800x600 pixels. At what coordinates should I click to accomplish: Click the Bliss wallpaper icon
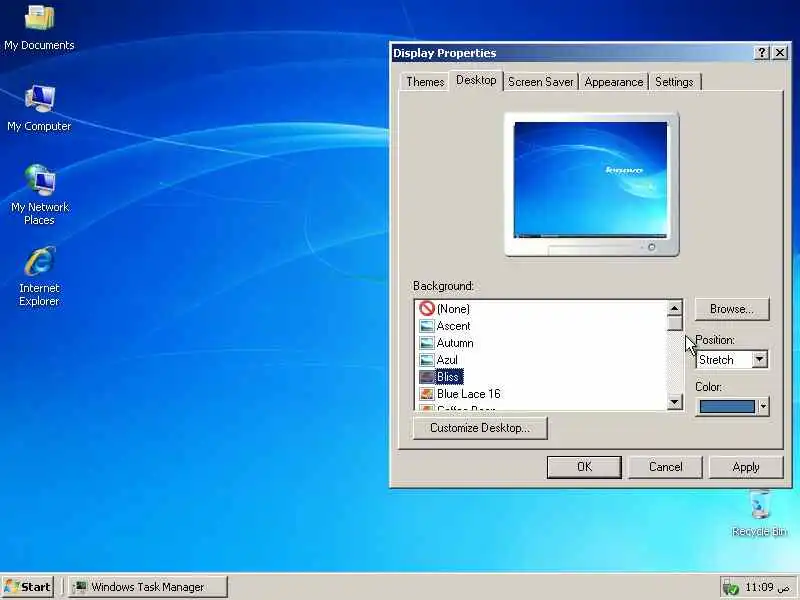[x=427, y=377]
